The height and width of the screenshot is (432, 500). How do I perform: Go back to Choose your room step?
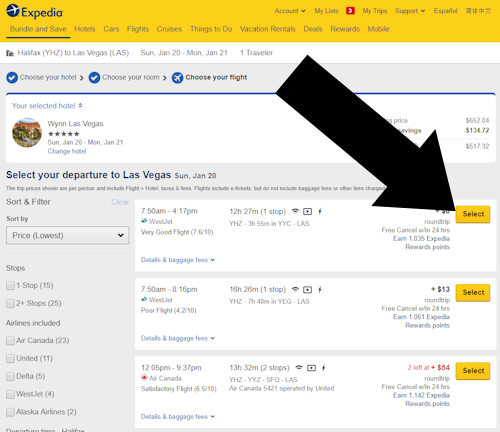click(x=131, y=77)
